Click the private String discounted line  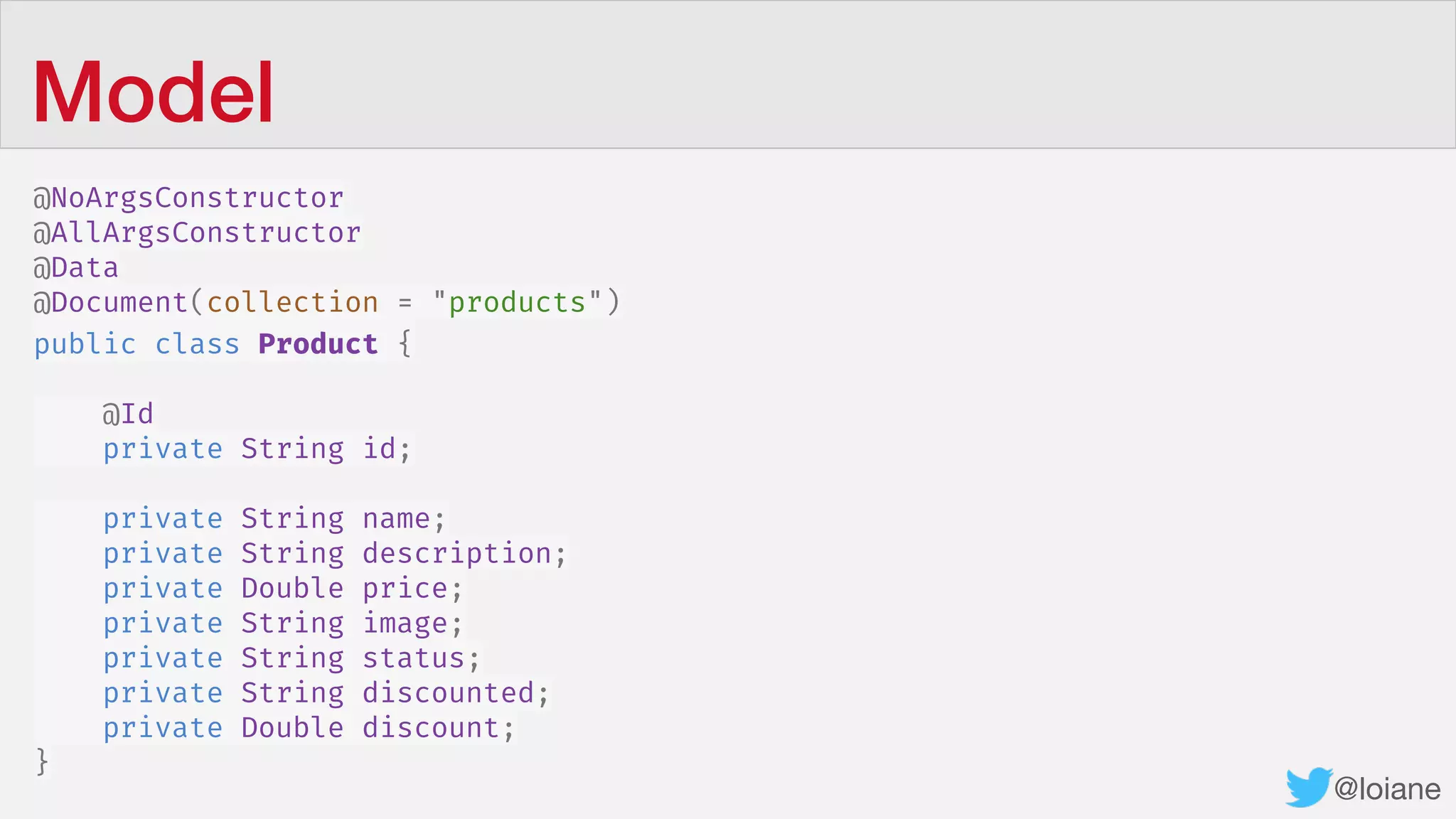pos(326,693)
